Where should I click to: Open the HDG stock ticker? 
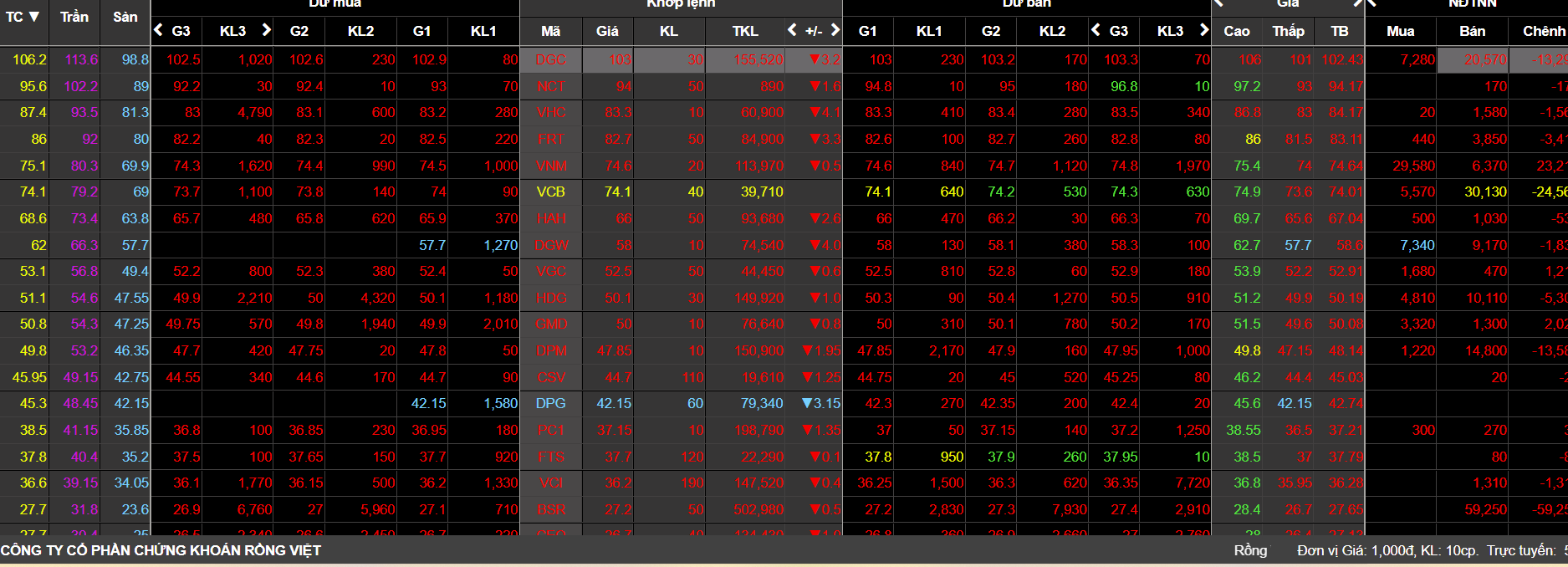point(550,298)
